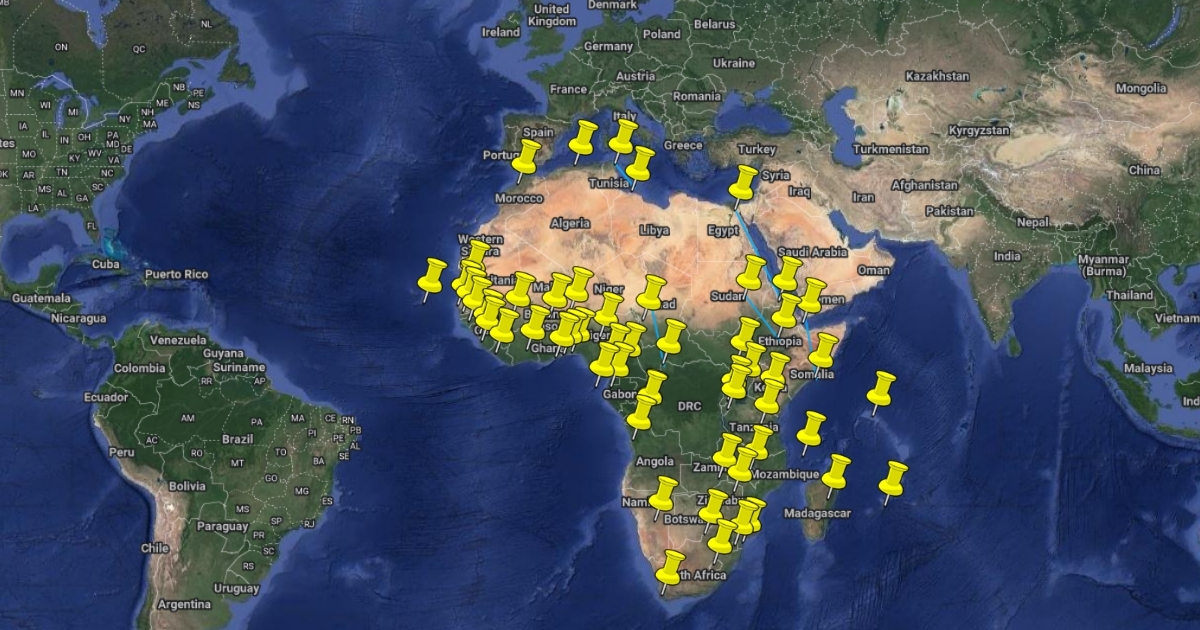Screen dimensions: 1200x630
Task: Click the pushpin over Tunisia
Action: click(x=639, y=163)
